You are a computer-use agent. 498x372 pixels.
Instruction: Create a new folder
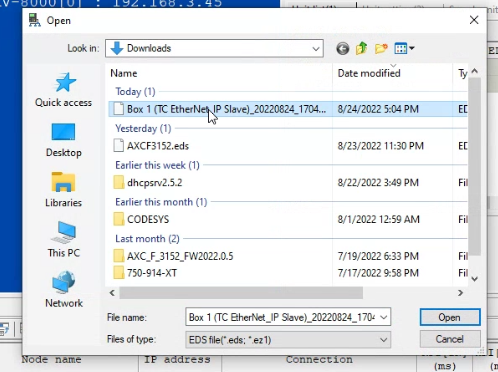381,49
